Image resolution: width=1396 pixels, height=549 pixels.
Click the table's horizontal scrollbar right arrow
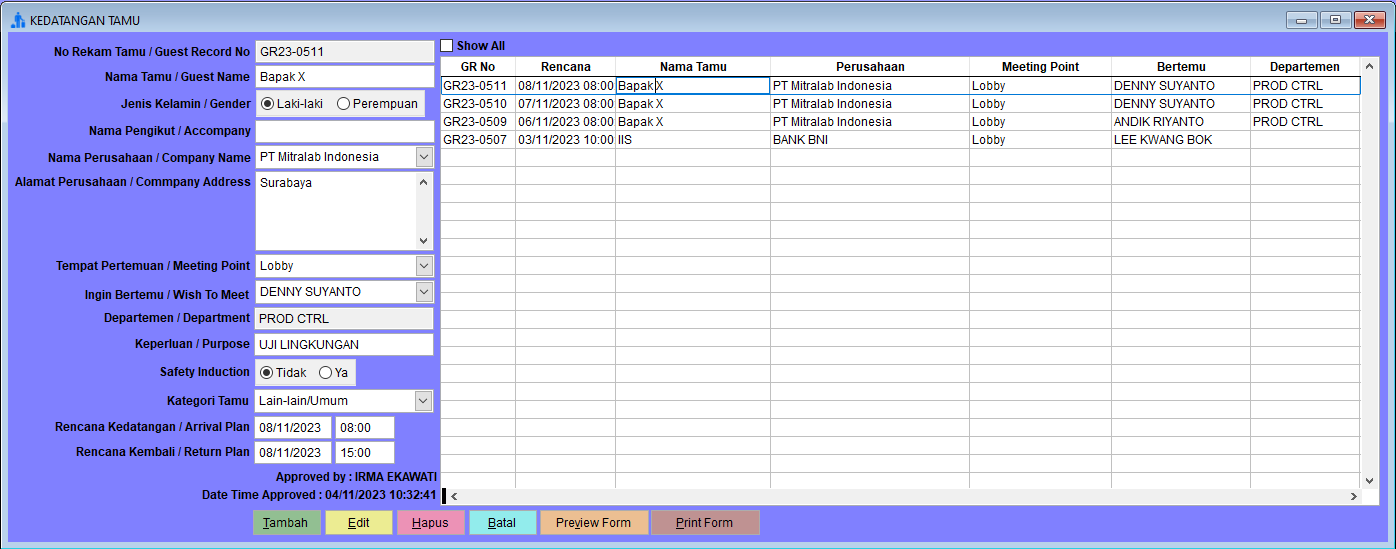[1353, 496]
